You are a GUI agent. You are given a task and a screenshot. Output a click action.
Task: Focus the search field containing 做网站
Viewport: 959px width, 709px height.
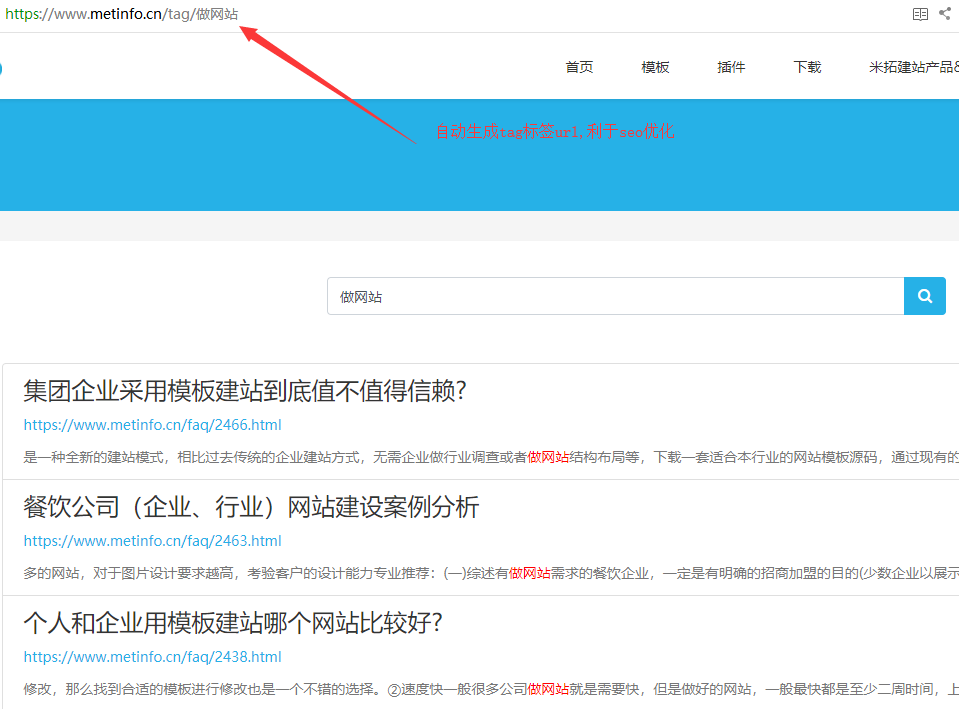[615, 297]
